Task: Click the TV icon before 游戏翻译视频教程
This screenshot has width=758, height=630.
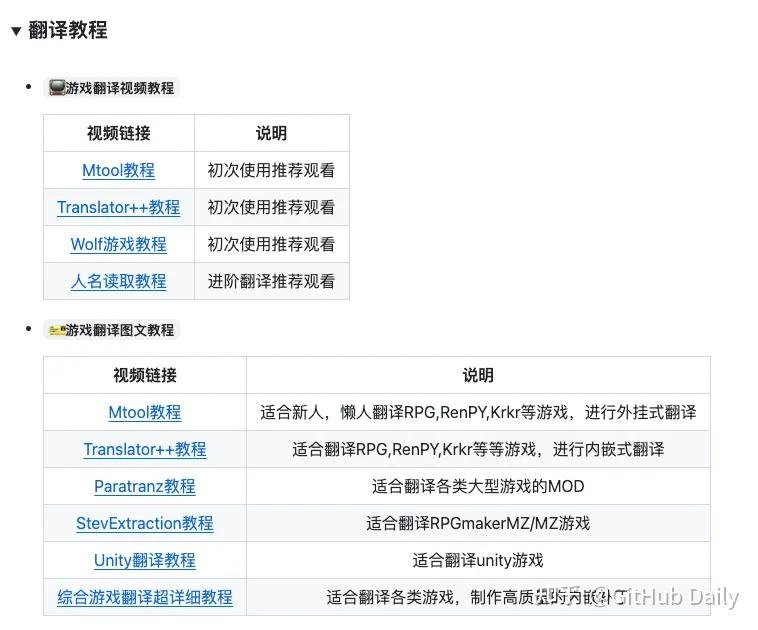Action: (x=57, y=88)
